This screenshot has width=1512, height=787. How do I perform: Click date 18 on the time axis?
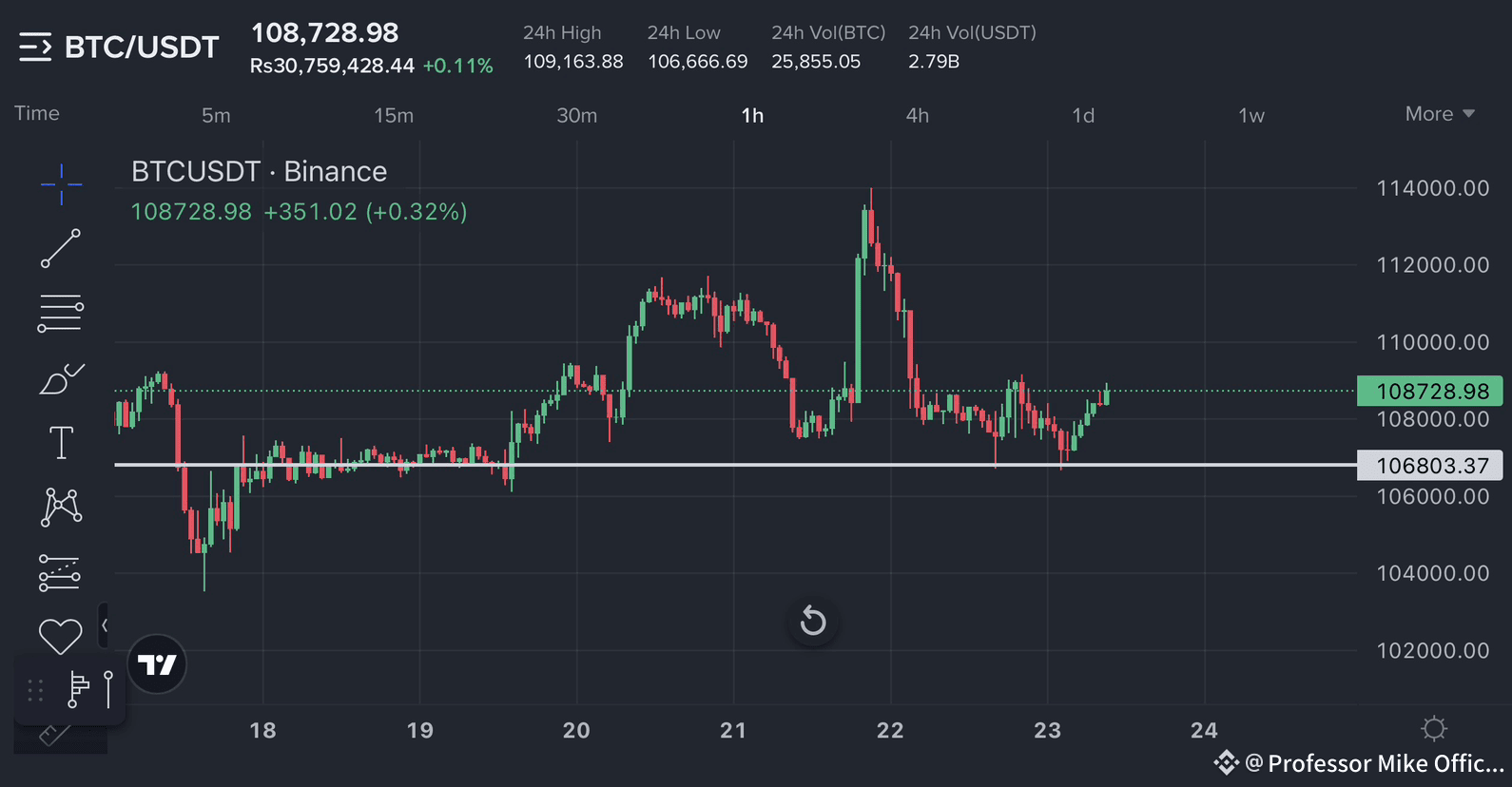coord(262,730)
